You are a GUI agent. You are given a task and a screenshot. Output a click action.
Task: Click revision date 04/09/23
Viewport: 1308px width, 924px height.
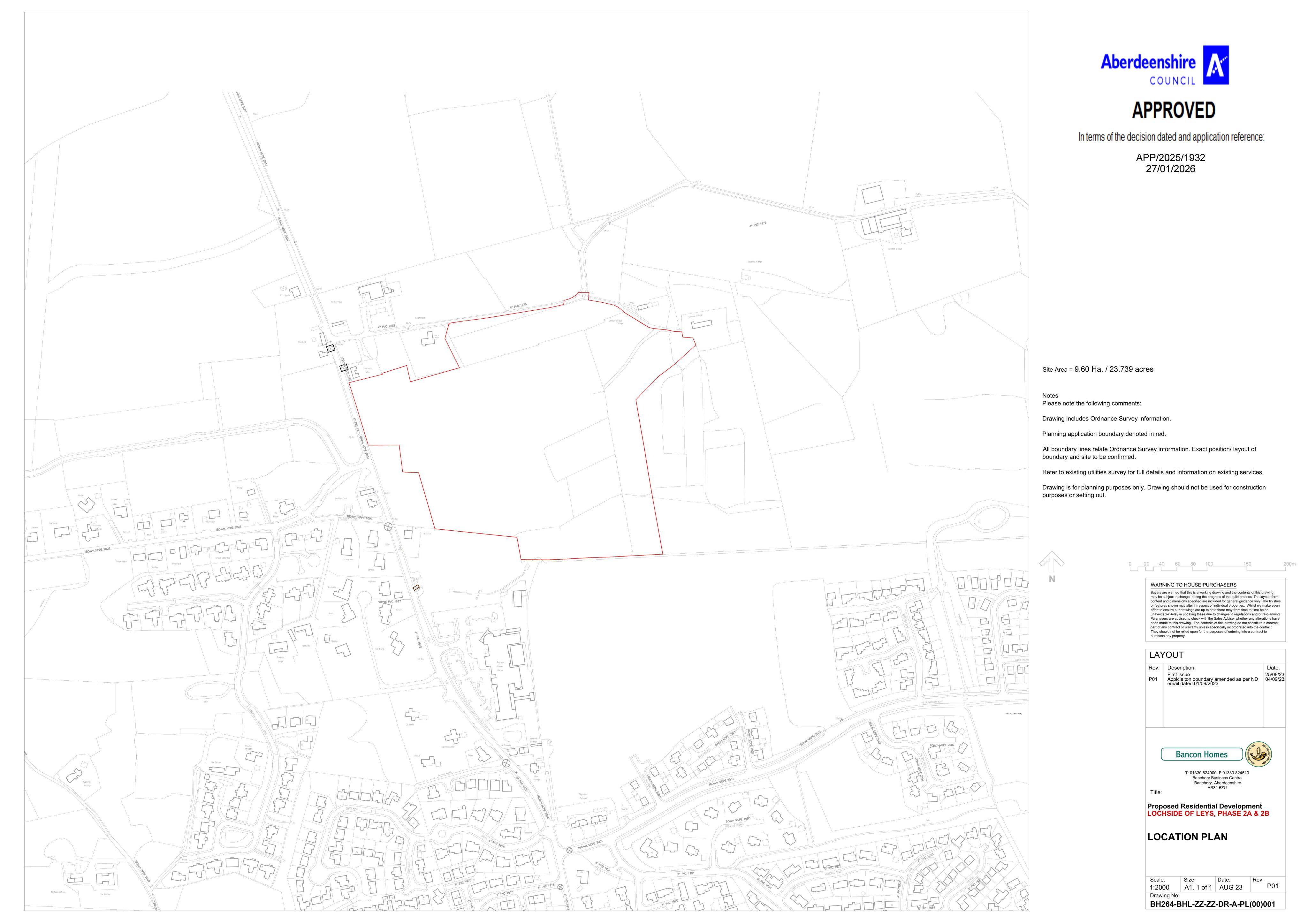pos(1274,679)
